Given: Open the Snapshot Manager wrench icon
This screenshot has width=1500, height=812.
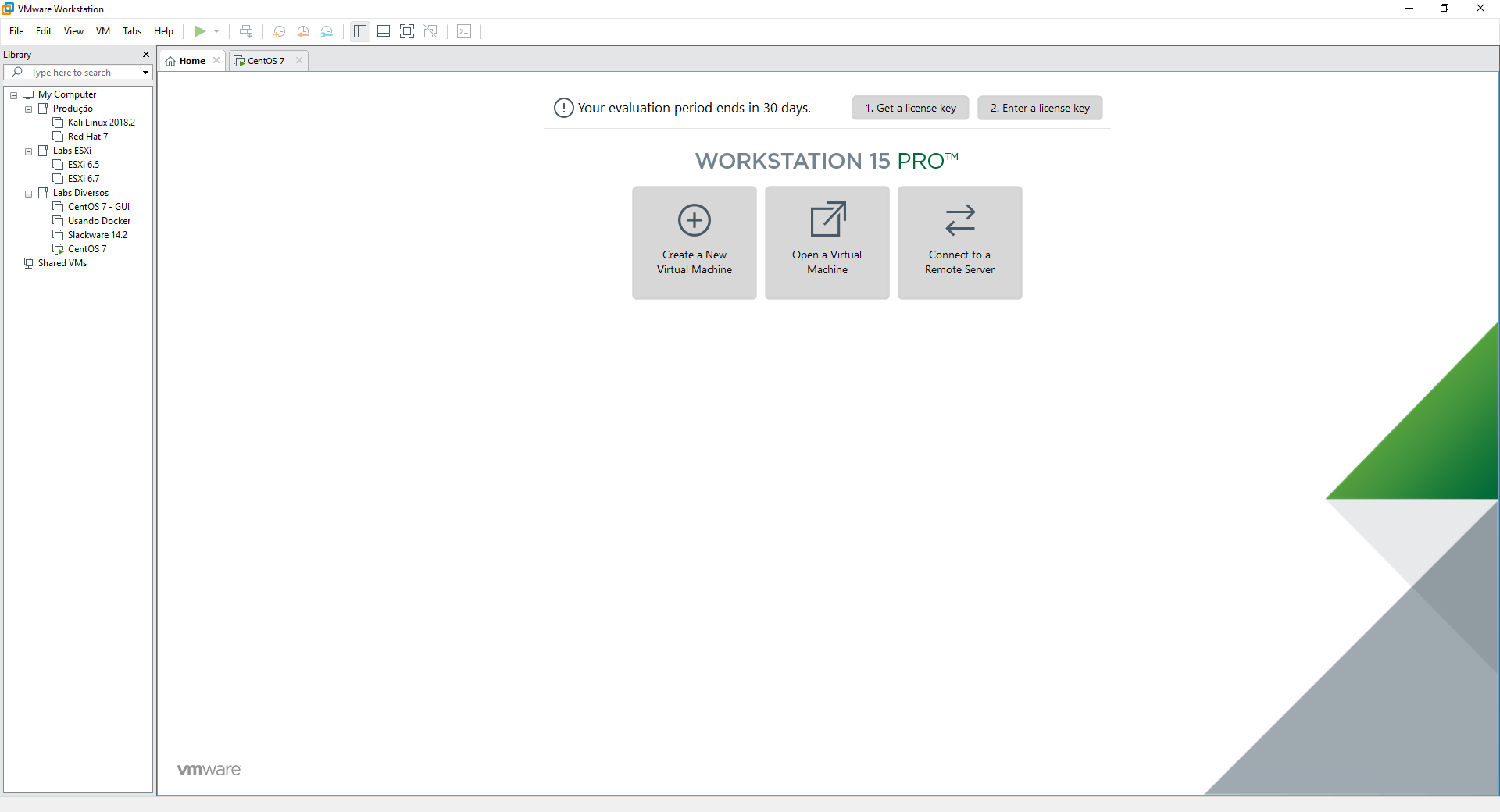Looking at the screenshot, I should tap(327, 31).
